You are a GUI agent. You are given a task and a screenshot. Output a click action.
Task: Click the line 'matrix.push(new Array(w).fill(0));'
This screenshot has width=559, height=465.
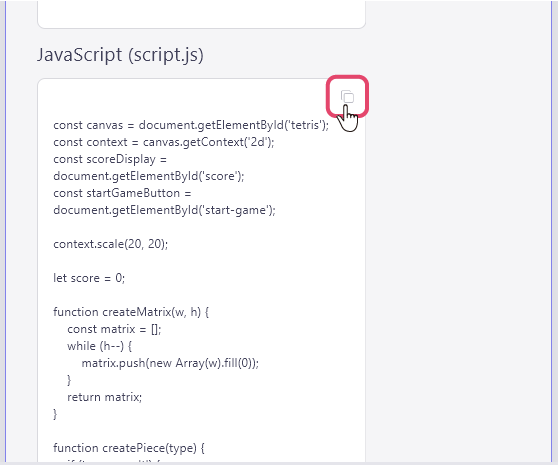coord(170,363)
